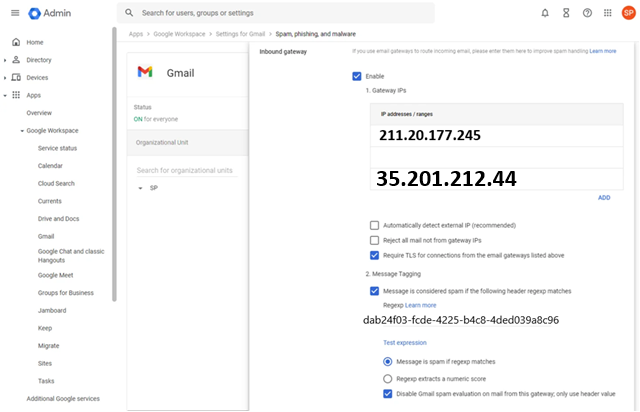Collapse the Google Workspace subtree
Screen dimensions: 640x412
[x=22, y=131]
